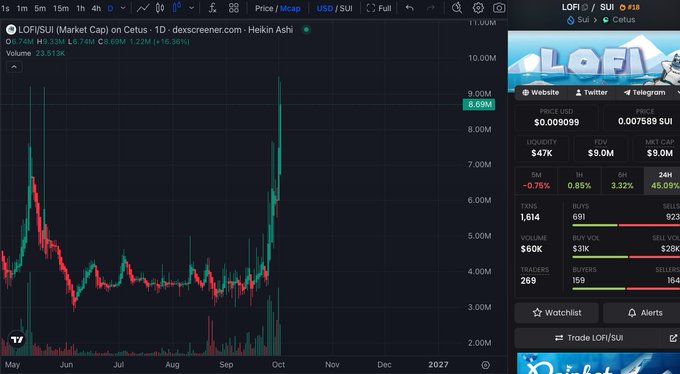Select the 4h timeframe
The image size is (680, 374).
point(96,8)
